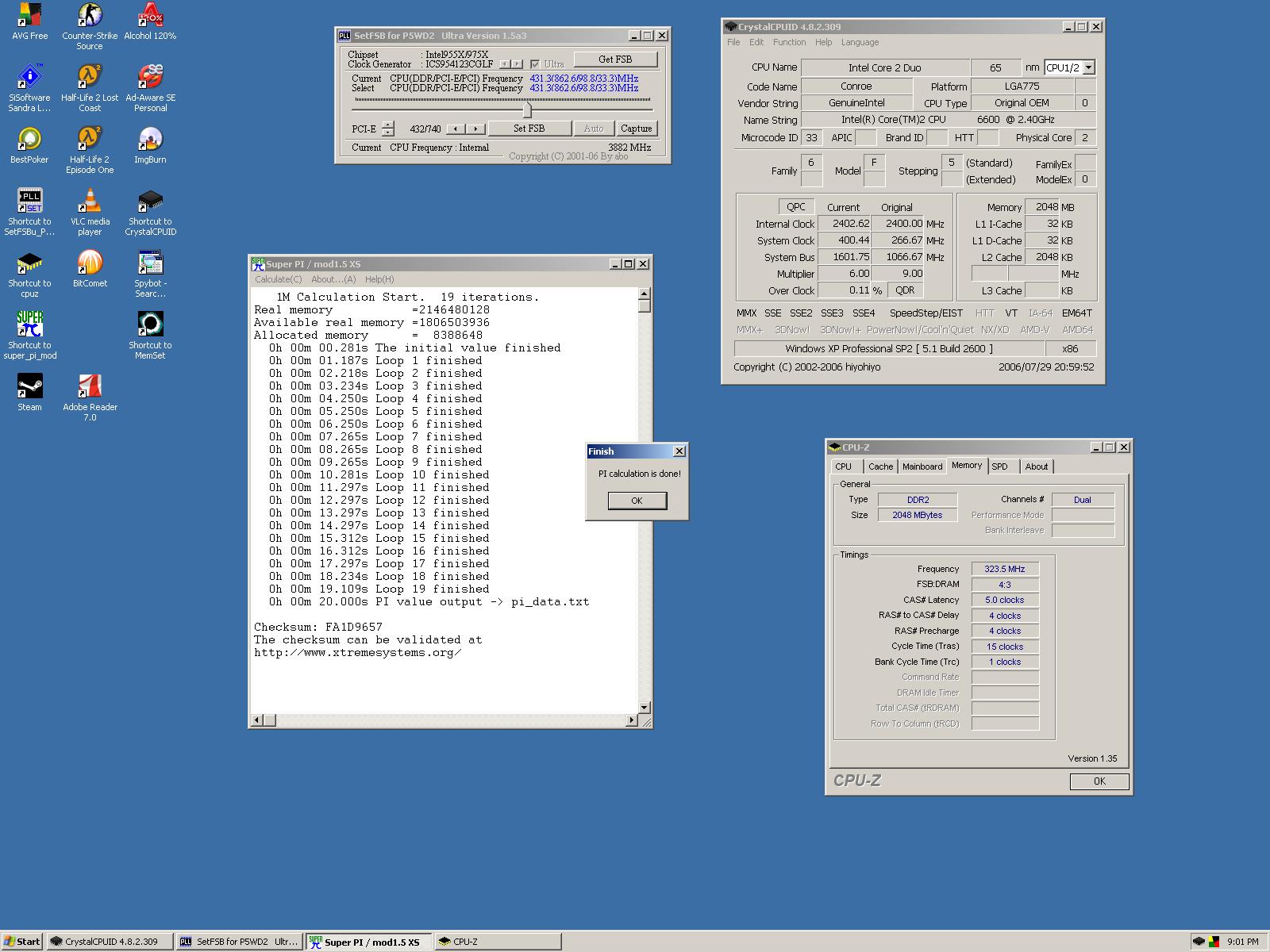Launch Half-Life 2 Lost Coast shortcut
Image resolution: width=1270 pixels, height=952 pixels.
(90, 88)
